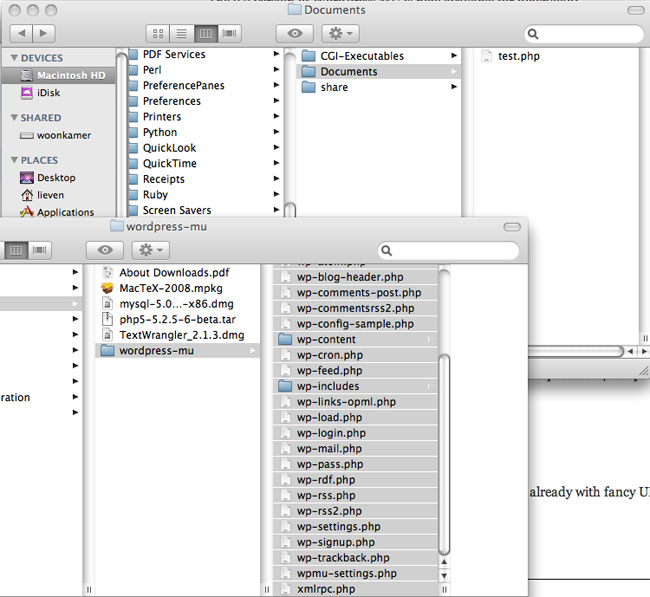Switch wordpress-mu window to Cover Flow
650x597 pixels.
pyautogui.click(x=39, y=250)
